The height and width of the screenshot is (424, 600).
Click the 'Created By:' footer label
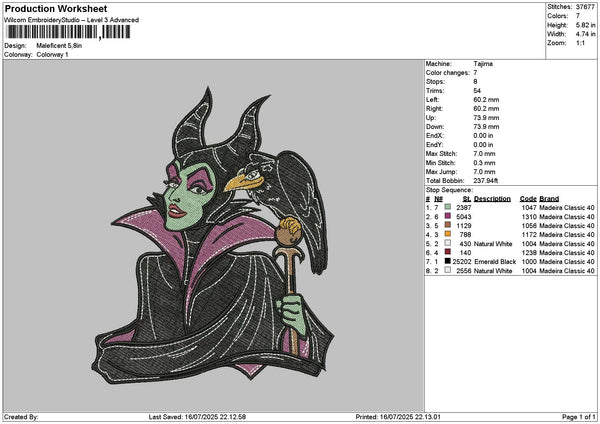tap(21, 417)
